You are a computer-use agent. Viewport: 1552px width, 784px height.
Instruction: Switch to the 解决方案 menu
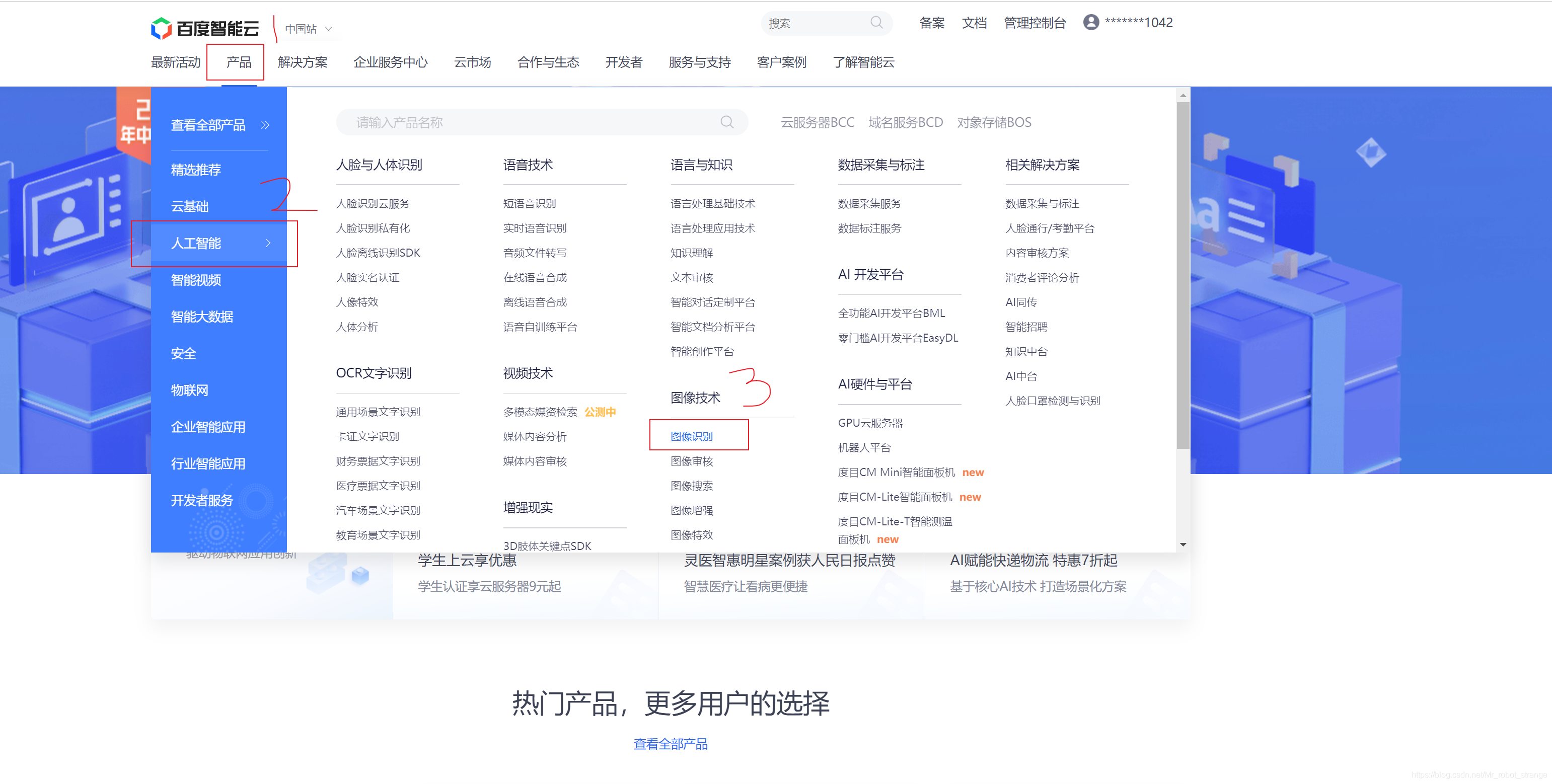click(x=303, y=61)
